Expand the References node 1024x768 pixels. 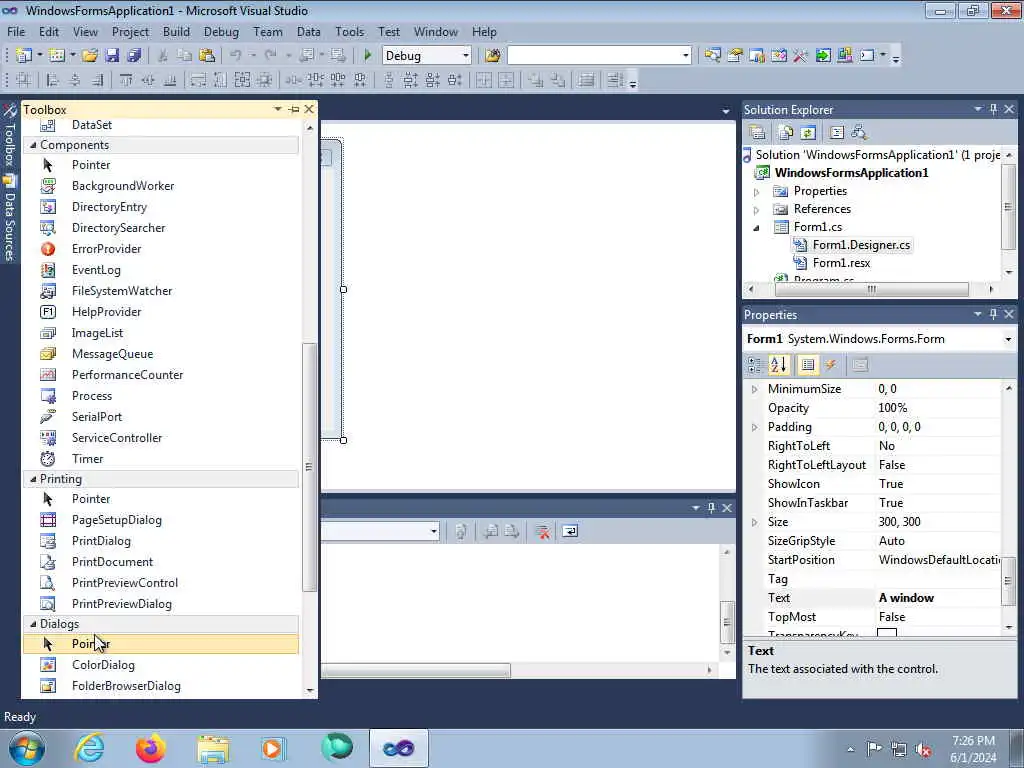(757, 210)
